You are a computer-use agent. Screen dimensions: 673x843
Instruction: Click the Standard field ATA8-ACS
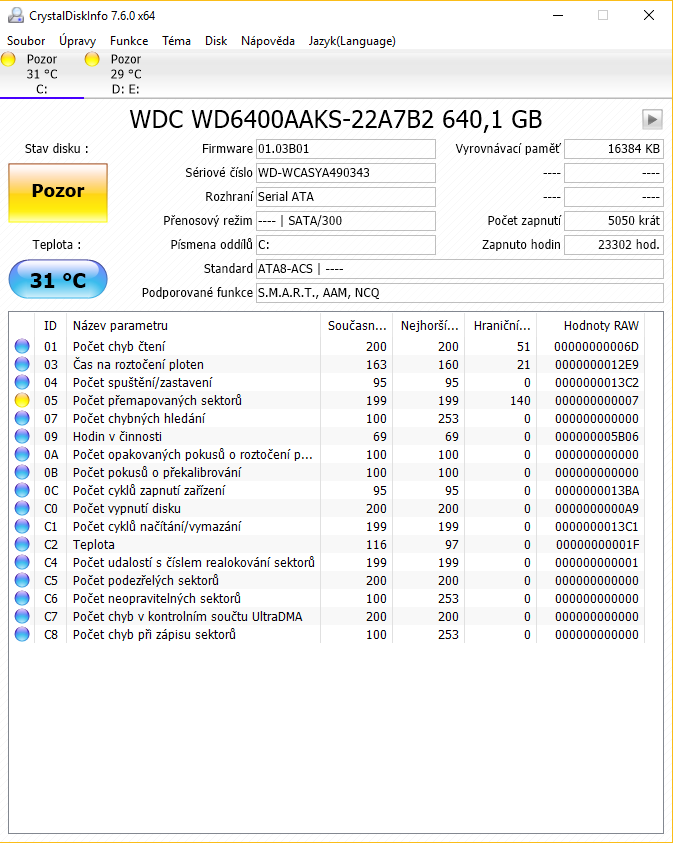pyautogui.click(x=460, y=269)
